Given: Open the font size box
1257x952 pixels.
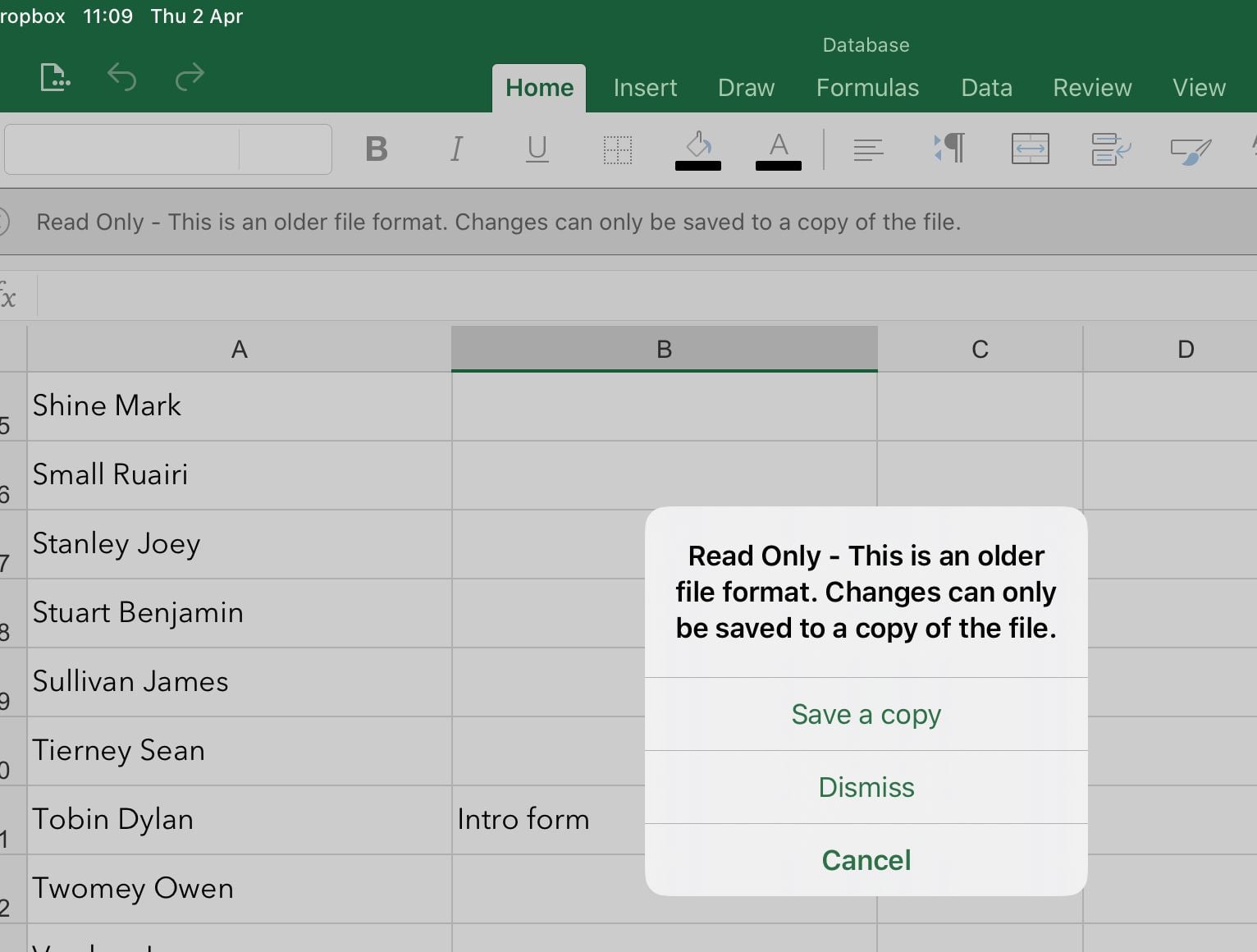Looking at the screenshot, I should (285, 149).
